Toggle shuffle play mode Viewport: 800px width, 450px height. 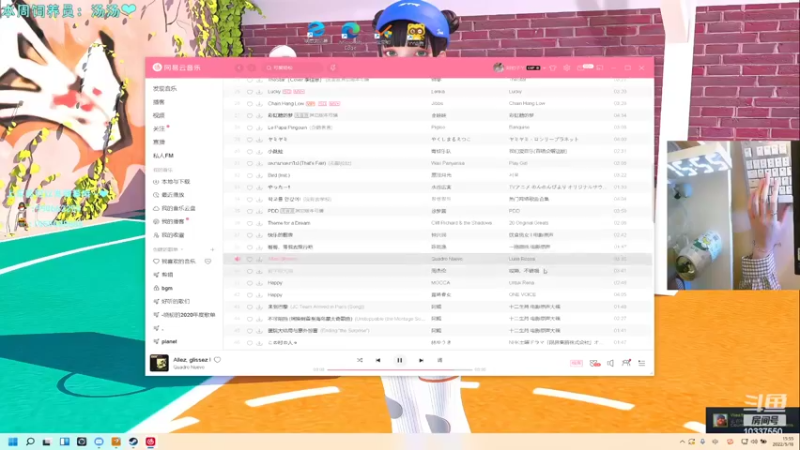tap(360, 360)
